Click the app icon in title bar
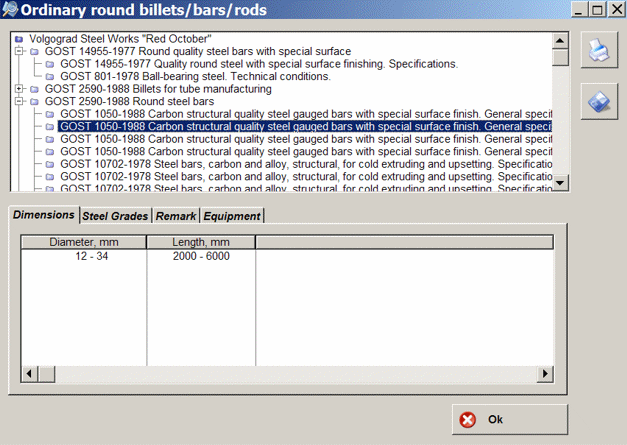This screenshot has width=627, height=445. (x=11, y=11)
